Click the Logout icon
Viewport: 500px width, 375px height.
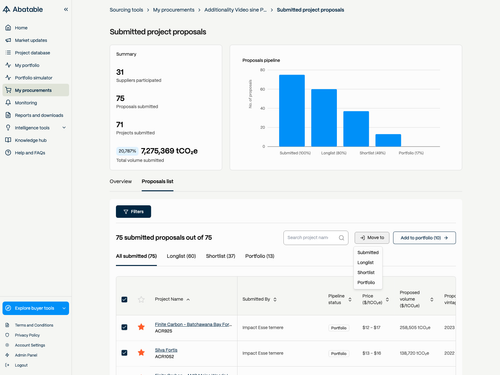7,365
